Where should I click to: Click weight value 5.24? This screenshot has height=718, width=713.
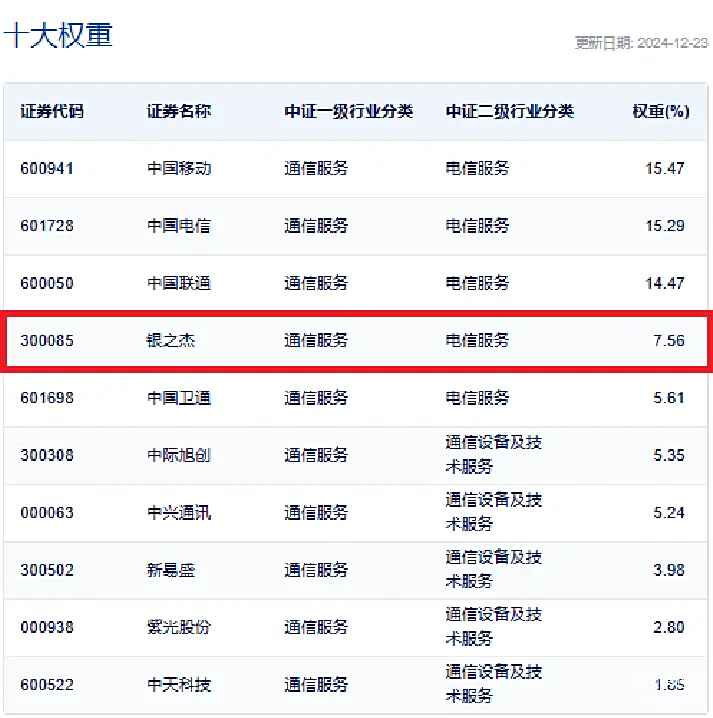pyautogui.click(x=669, y=513)
